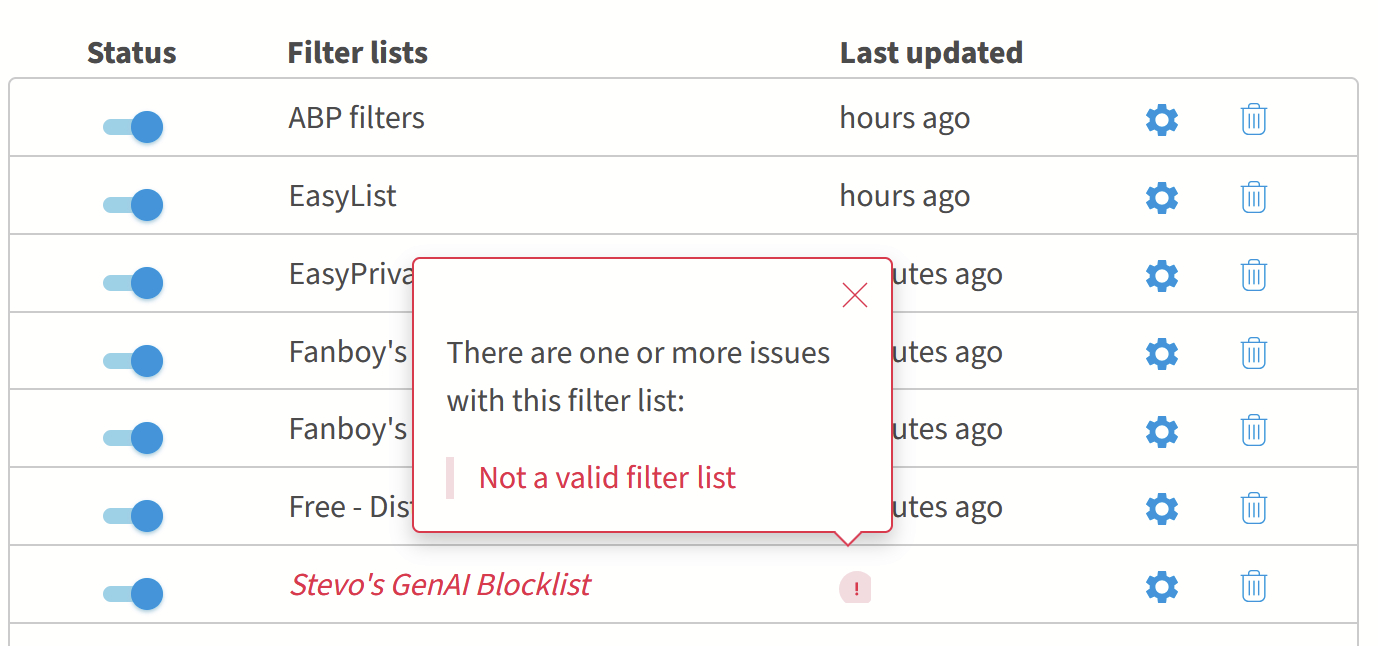Click the Stevo's GenAI Blocklist name
Viewport: 1378px width, 646px height.
[440, 585]
